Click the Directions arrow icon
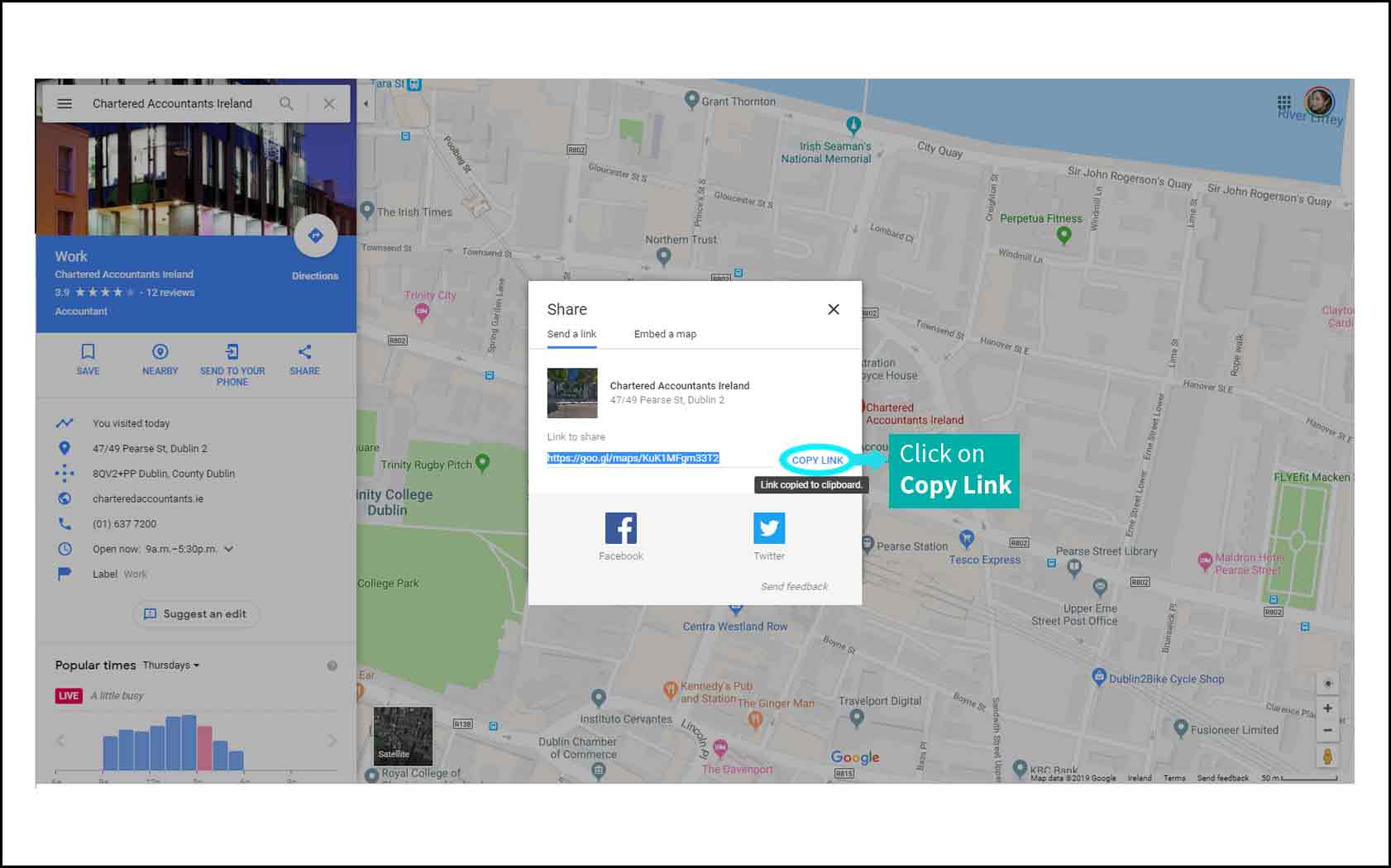 click(315, 236)
